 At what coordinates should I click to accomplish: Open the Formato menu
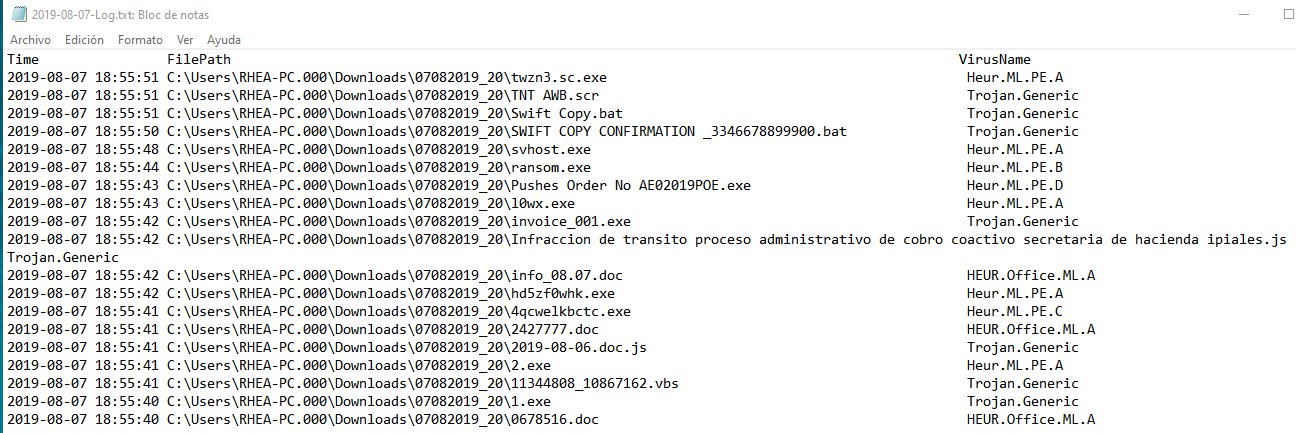coord(140,40)
